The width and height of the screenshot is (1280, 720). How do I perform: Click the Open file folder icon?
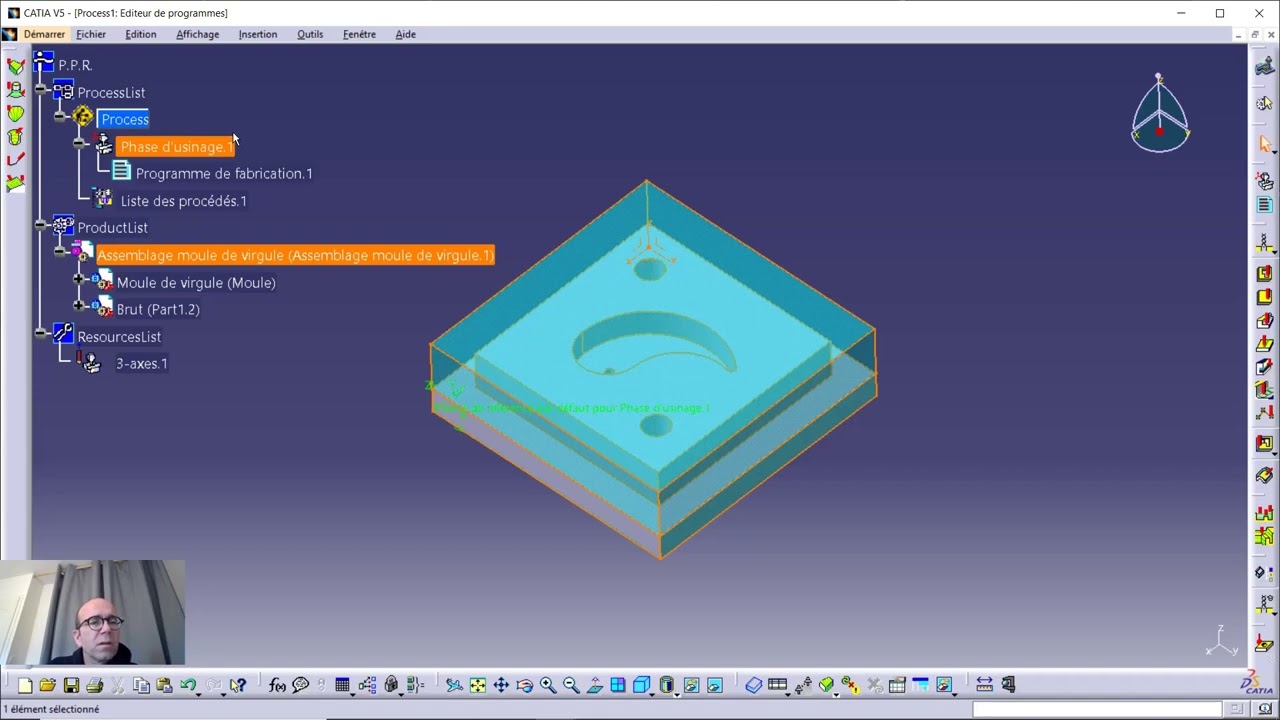pos(47,685)
